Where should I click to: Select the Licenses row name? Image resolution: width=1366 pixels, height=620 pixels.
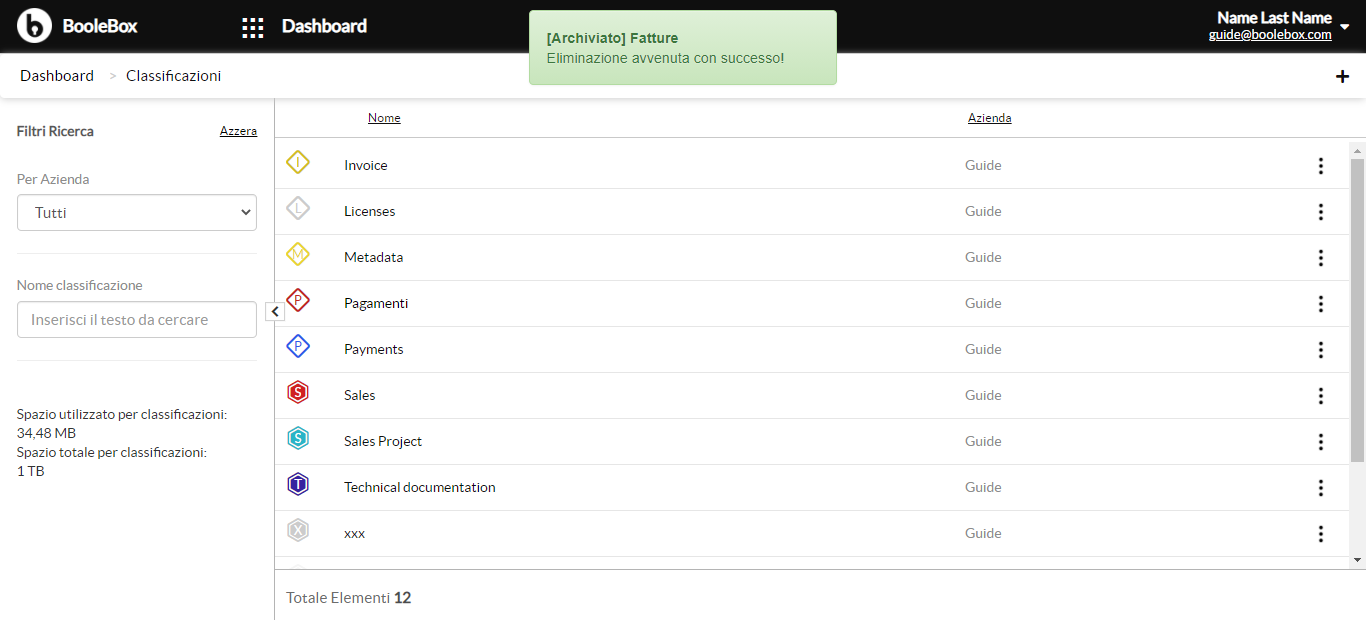(369, 212)
